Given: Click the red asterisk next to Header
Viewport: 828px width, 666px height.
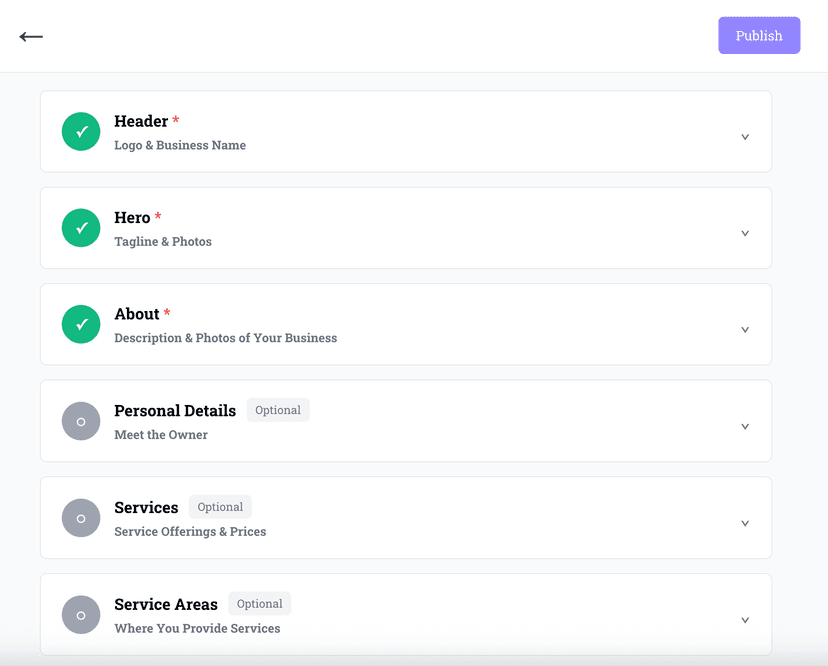Looking at the screenshot, I should (176, 118).
